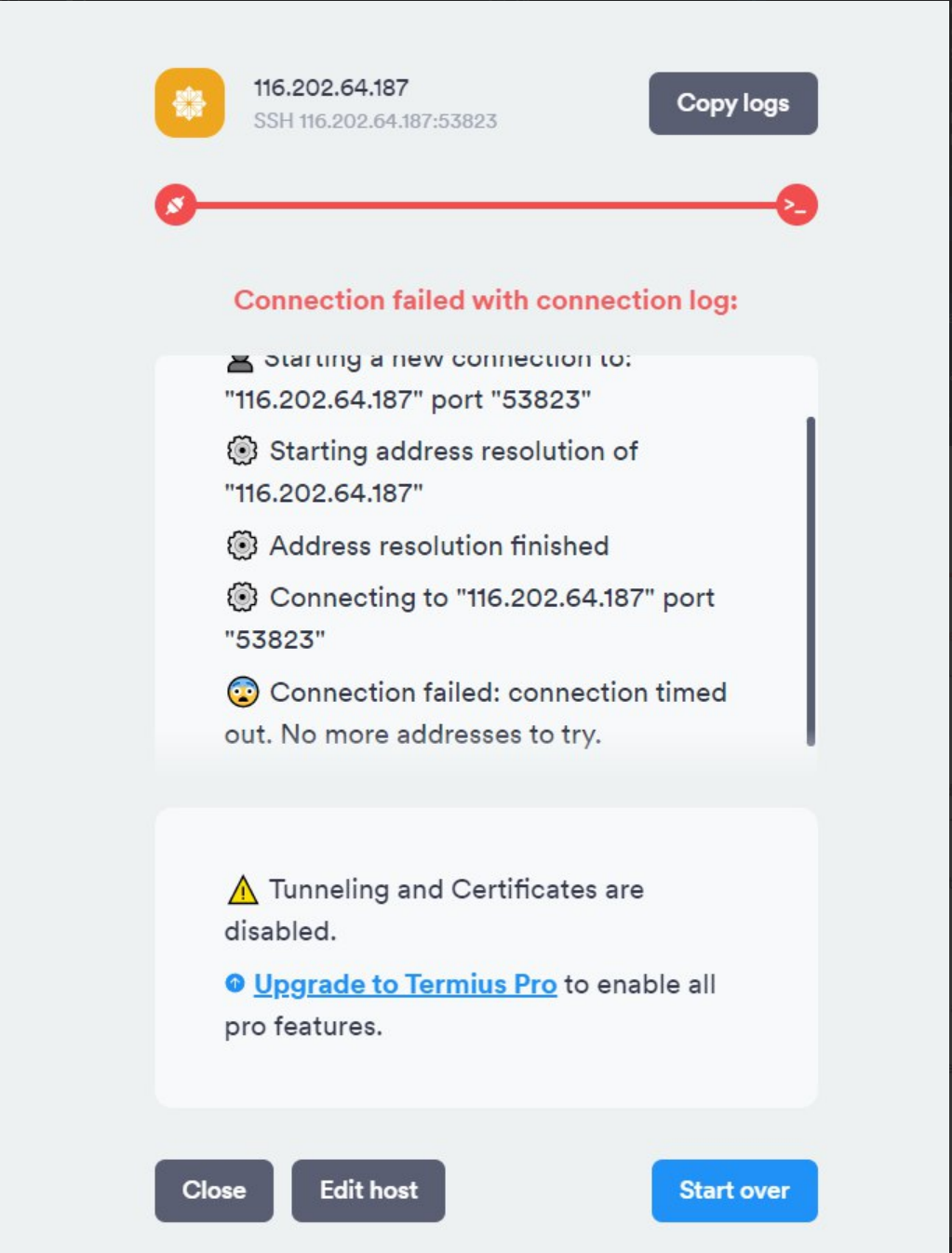Click the "Connection failed with connection log" heading
This screenshot has height=1253, width=952.
tap(486, 300)
